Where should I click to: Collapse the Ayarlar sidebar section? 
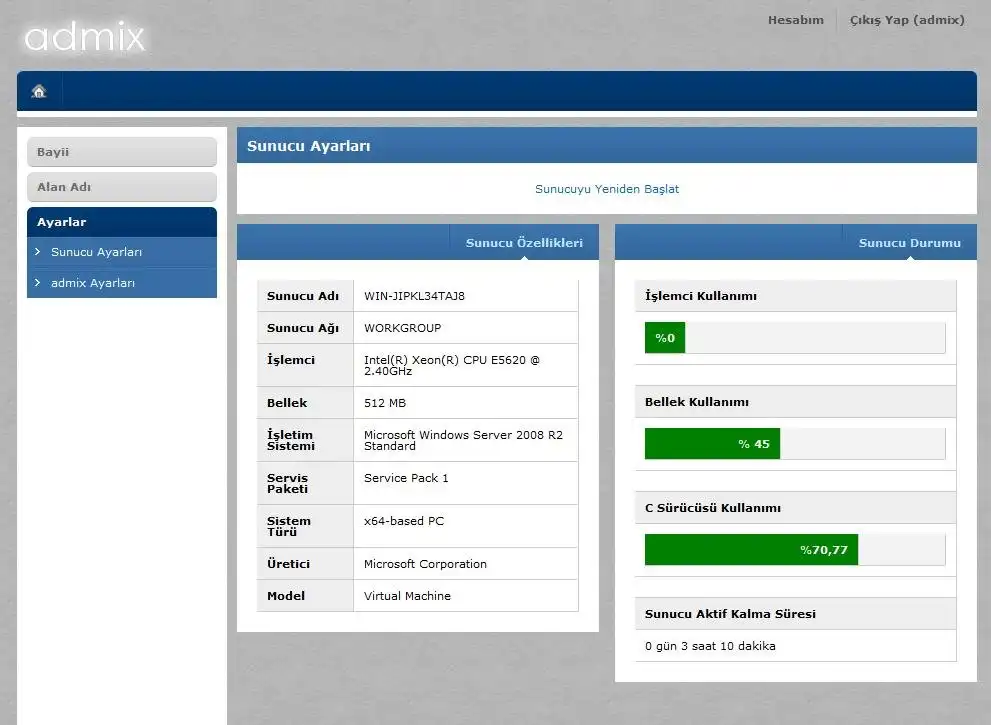tap(122, 222)
